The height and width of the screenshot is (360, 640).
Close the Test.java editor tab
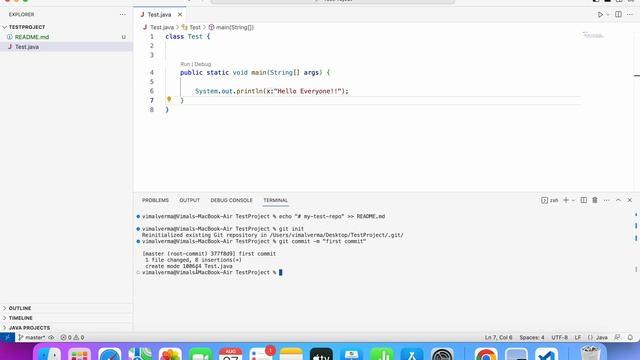click(x=180, y=15)
